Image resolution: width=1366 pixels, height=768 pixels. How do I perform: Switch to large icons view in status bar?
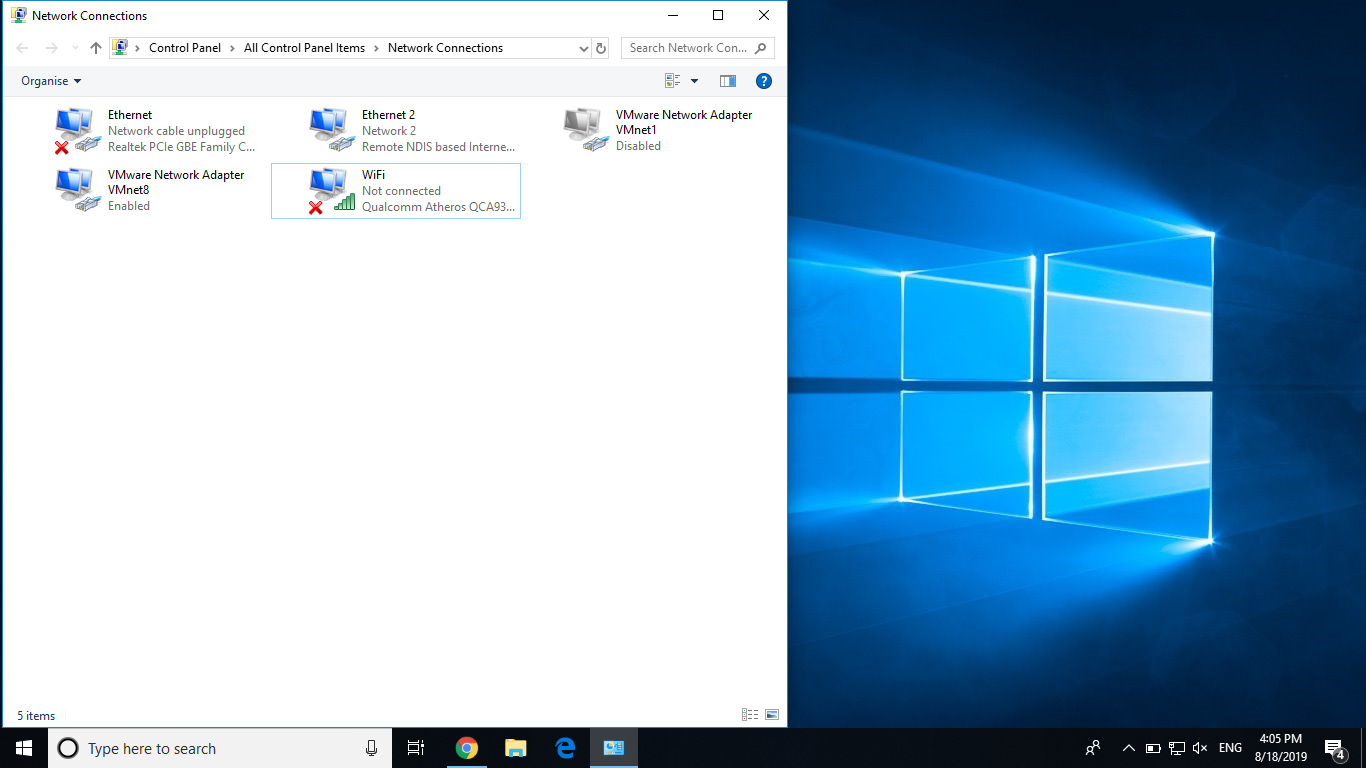[x=772, y=715]
